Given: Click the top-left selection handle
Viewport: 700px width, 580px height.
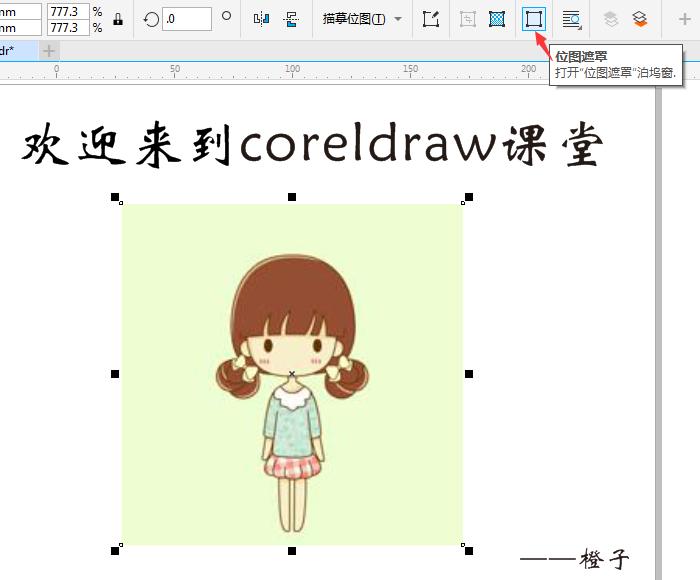Looking at the screenshot, I should tap(115, 197).
